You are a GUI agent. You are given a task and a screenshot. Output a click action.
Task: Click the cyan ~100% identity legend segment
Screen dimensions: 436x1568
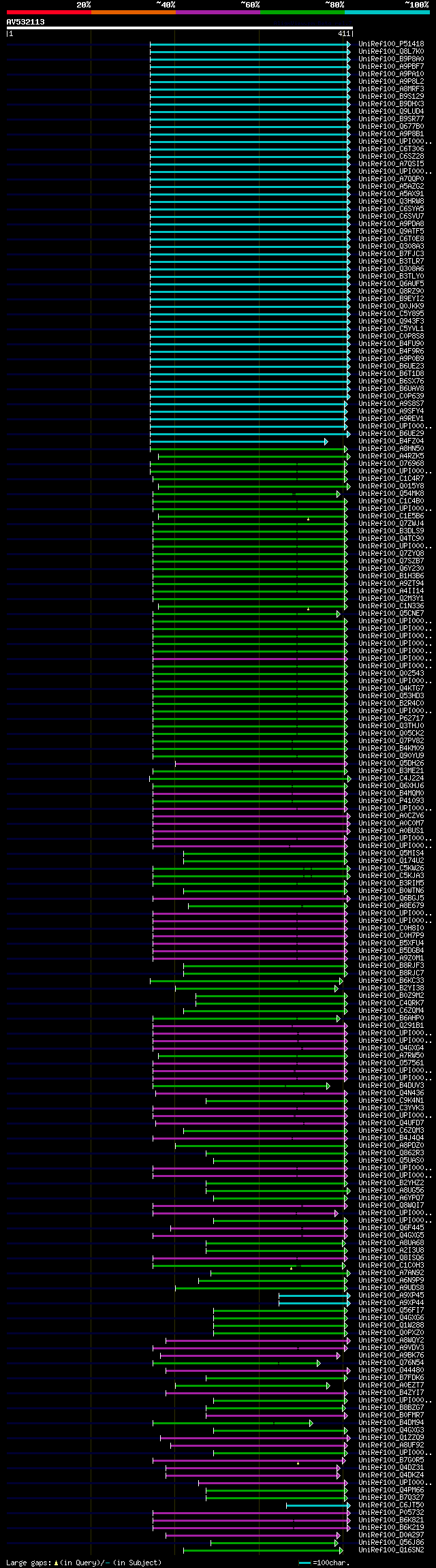(x=387, y=12)
